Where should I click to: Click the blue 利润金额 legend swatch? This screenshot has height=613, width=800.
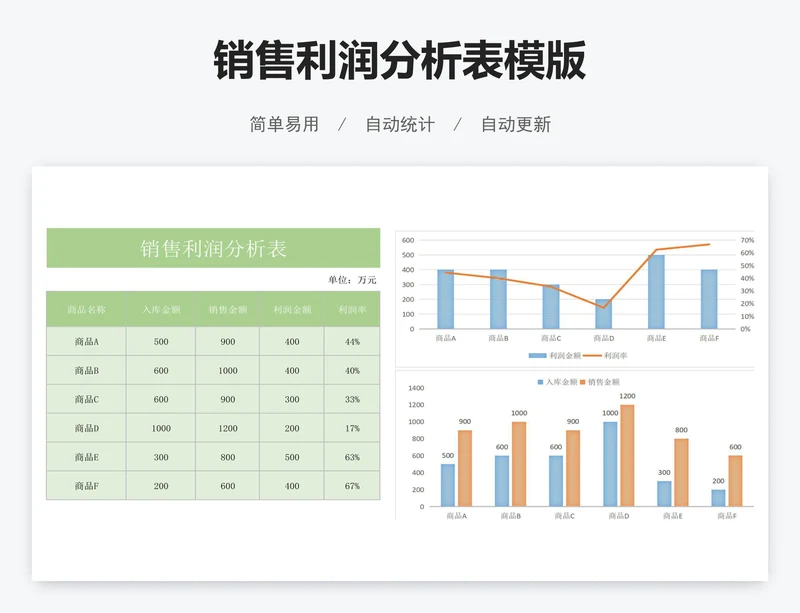537,356
